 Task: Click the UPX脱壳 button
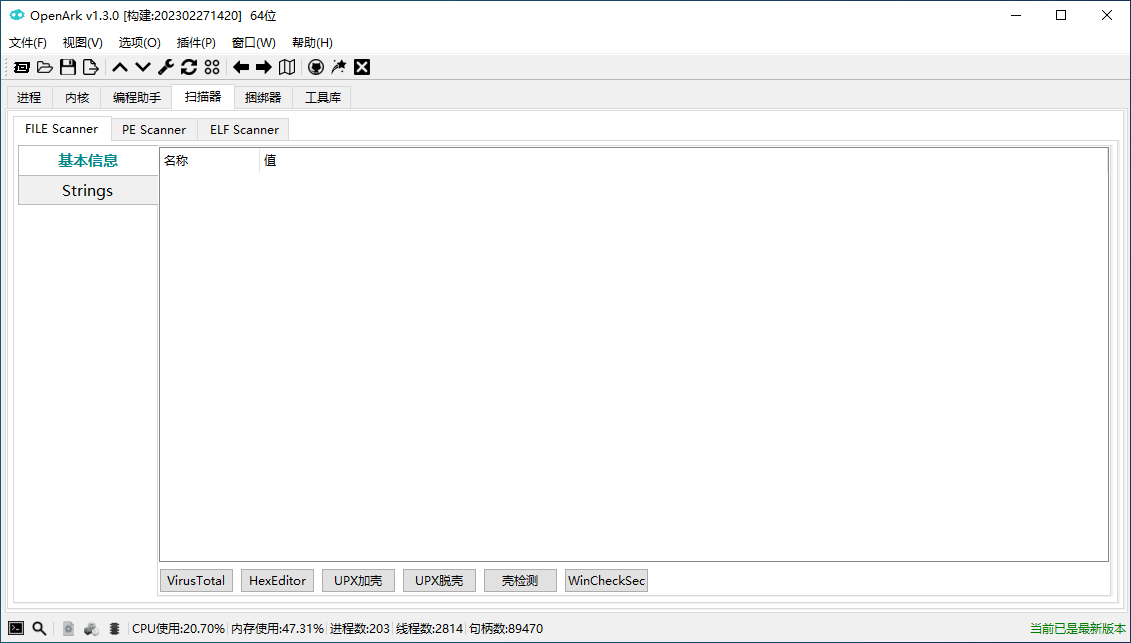[439, 580]
